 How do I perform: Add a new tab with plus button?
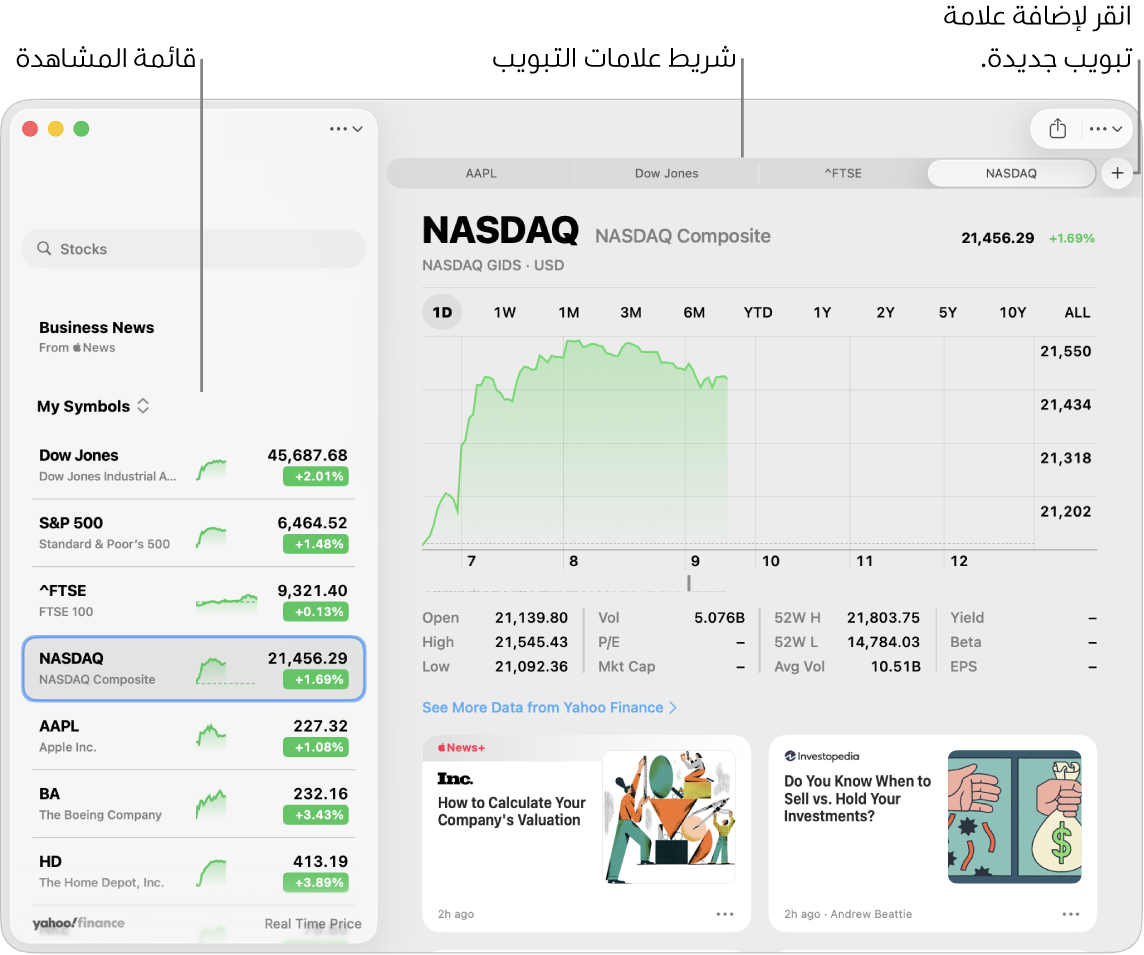(x=1117, y=173)
